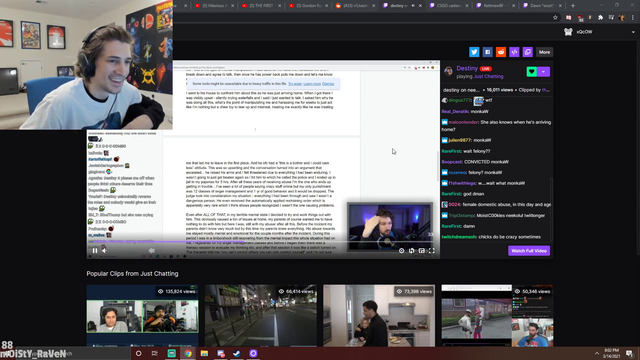Share the clip on Facebook
The image size is (640, 360).
(x=487, y=52)
